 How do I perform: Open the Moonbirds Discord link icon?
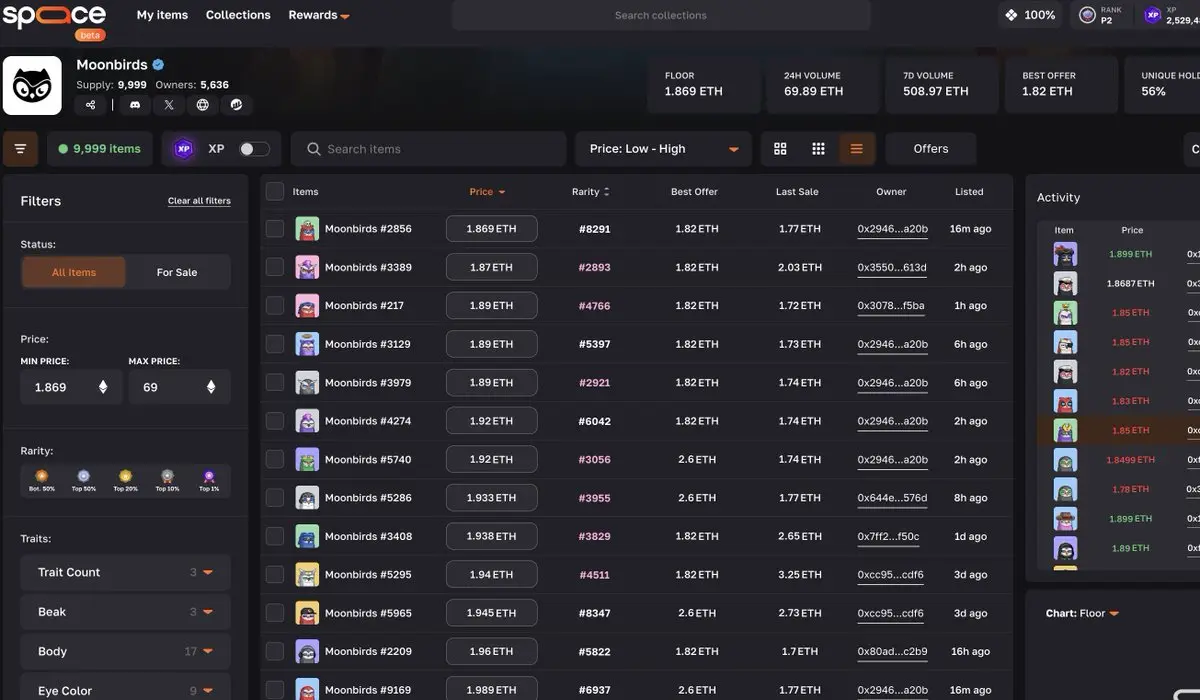pyautogui.click(x=135, y=105)
